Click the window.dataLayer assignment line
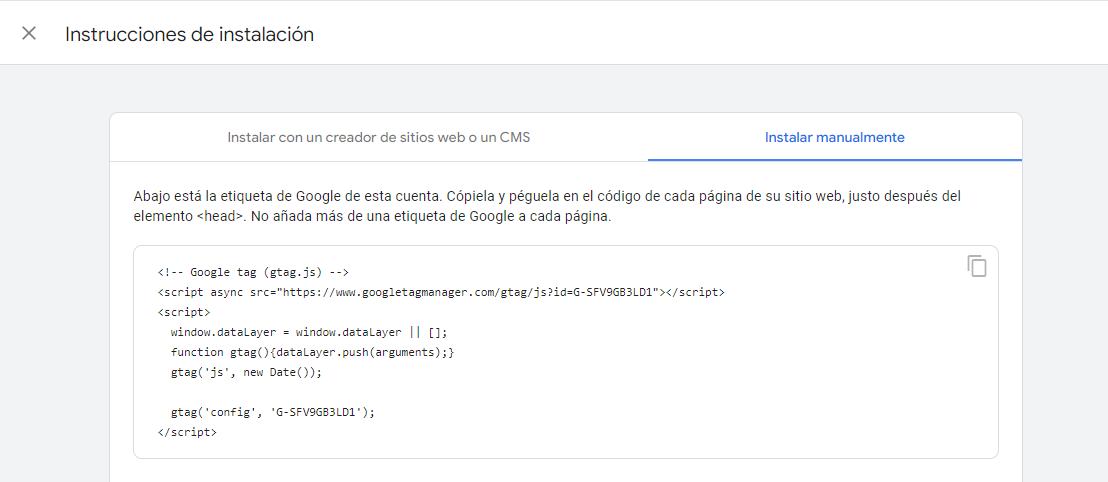Viewport: 1108px width, 482px height. coord(309,331)
